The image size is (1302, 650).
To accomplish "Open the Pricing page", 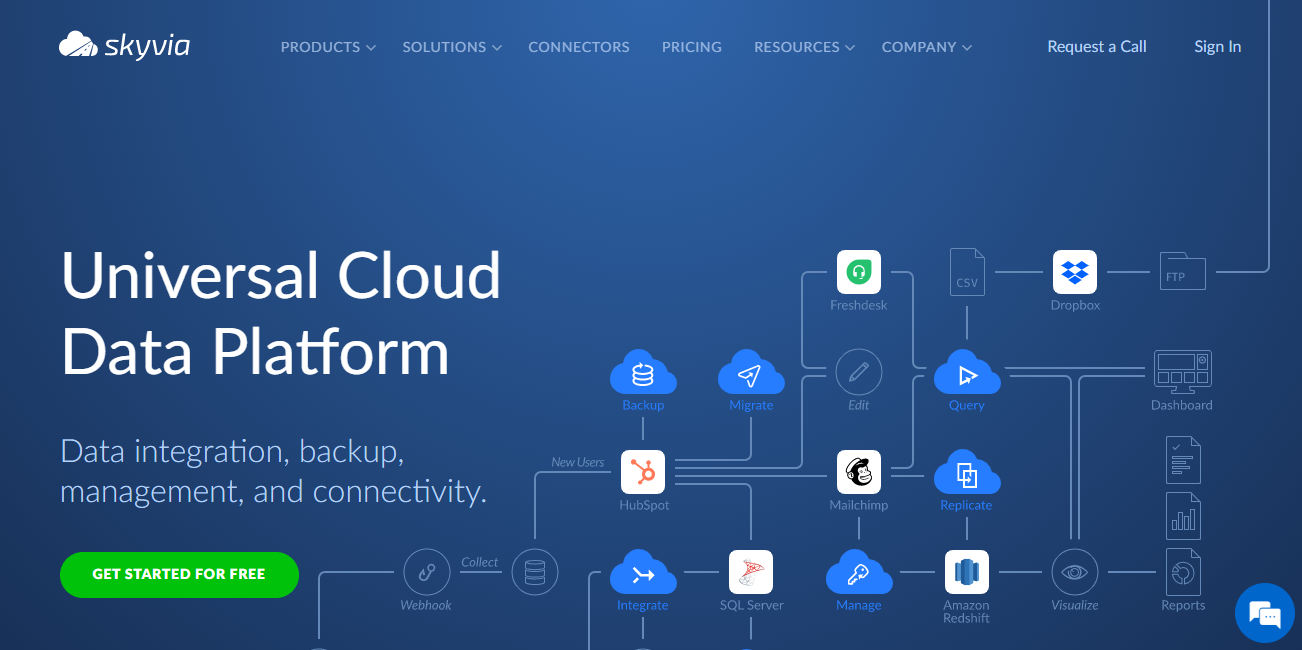I will (692, 47).
